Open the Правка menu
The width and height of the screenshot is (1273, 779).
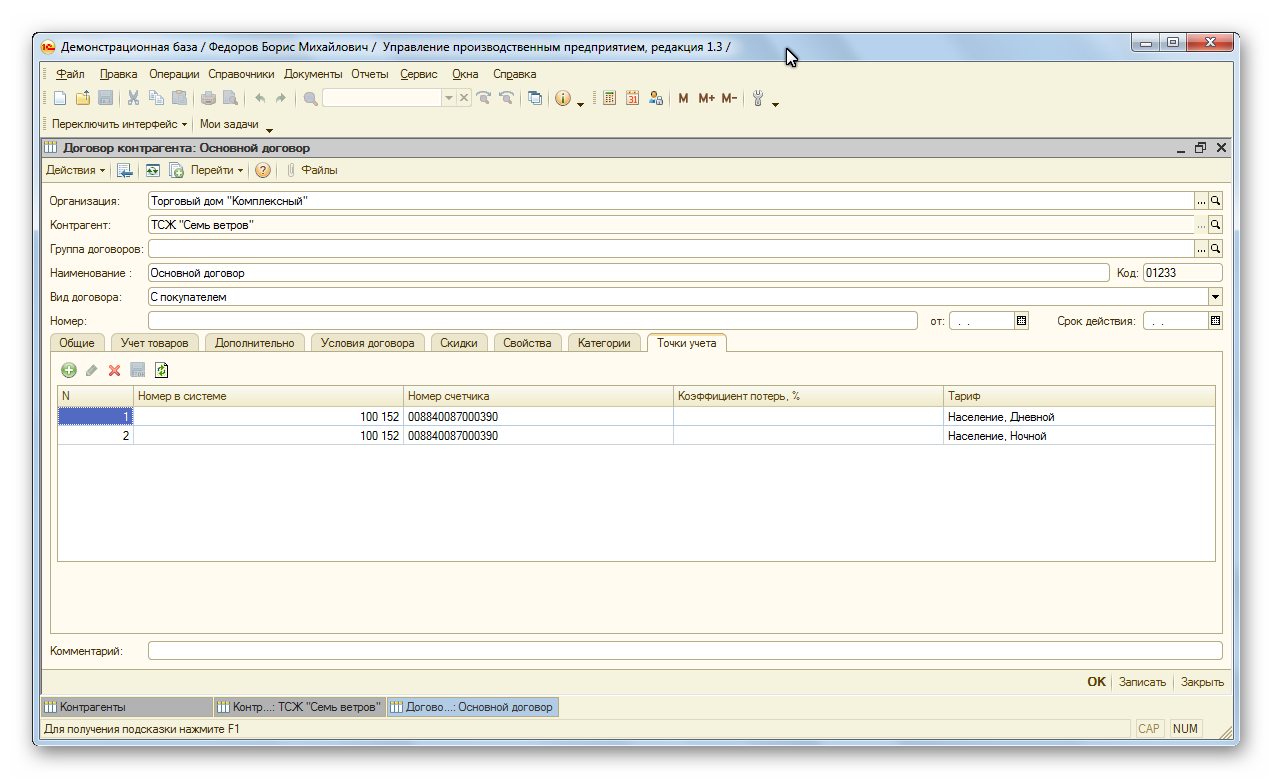tap(119, 74)
